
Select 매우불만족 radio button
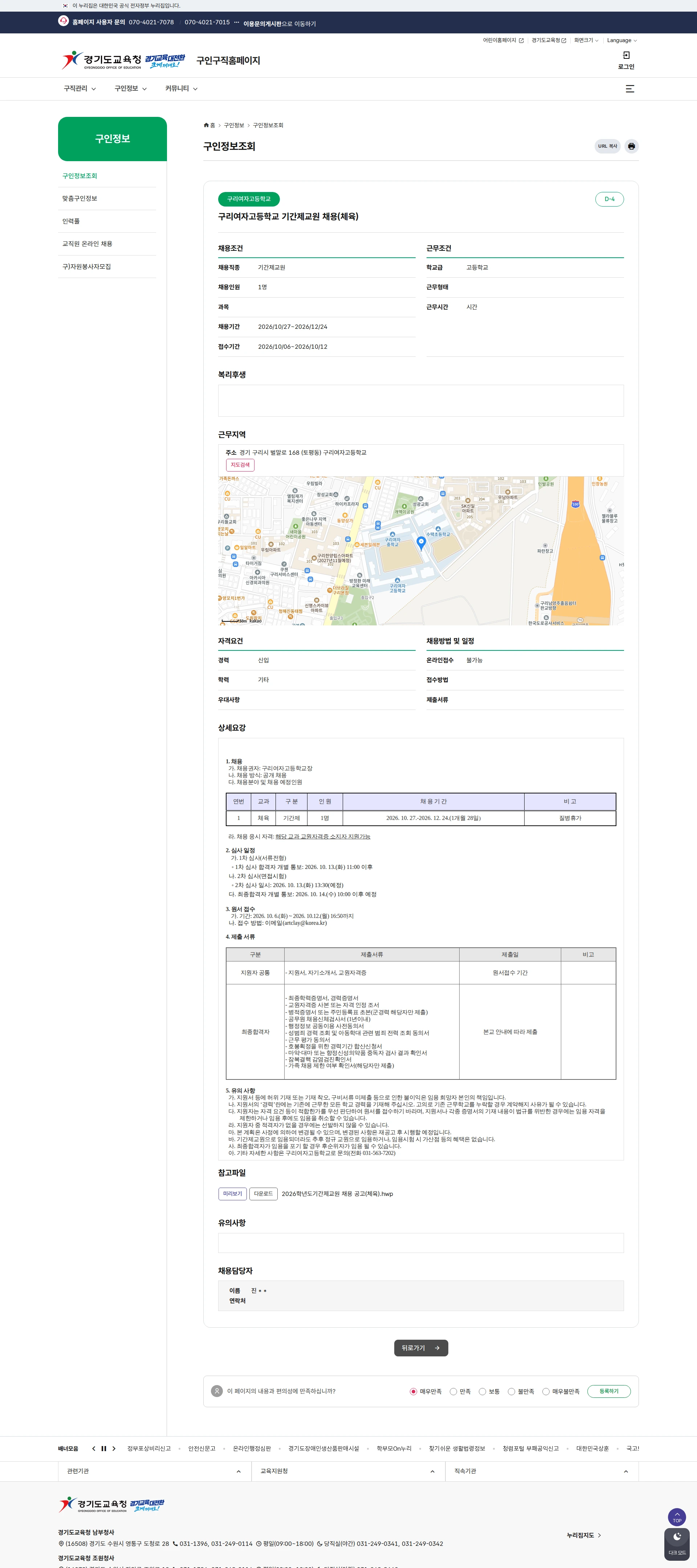pyautogui.click(x=546, y=1392)
